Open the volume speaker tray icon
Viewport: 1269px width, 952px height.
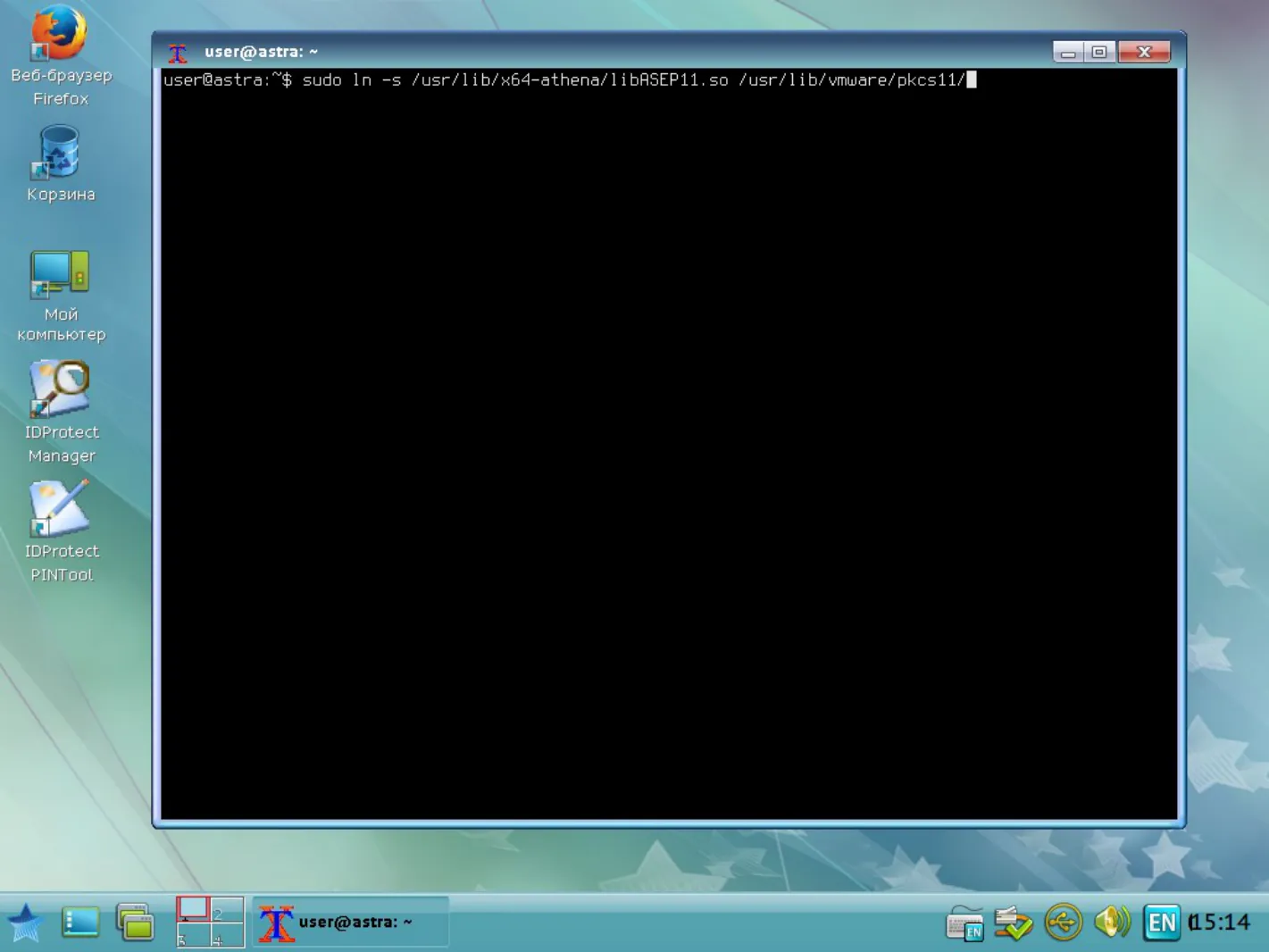(x=1112, y=922)
